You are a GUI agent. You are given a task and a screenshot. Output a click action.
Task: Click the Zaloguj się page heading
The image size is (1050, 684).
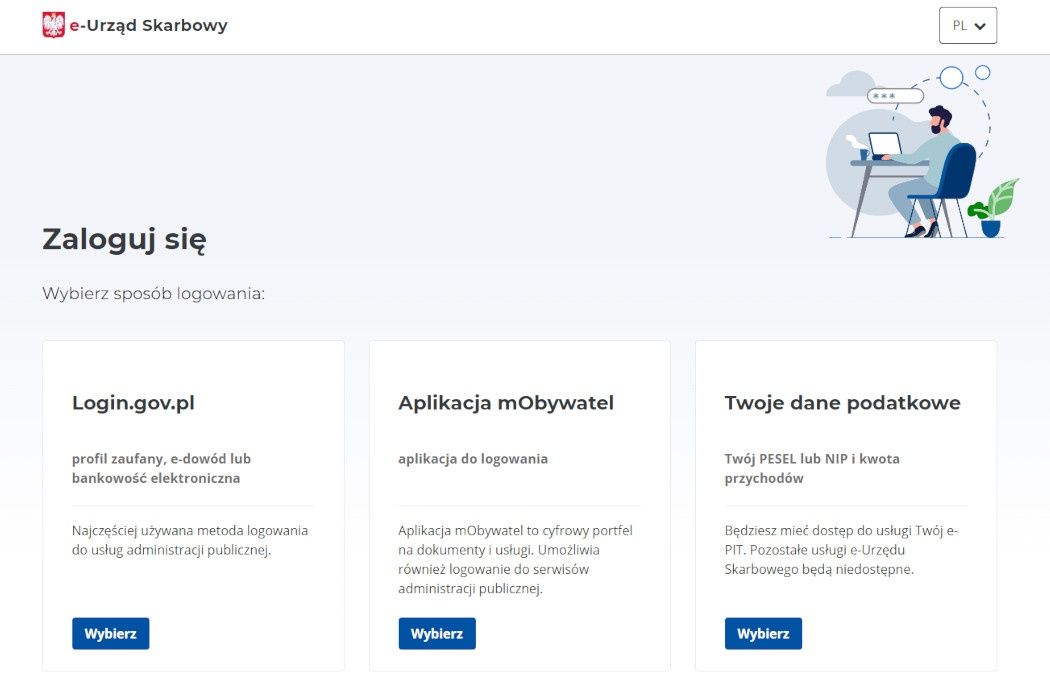click(x=125, y=239)
